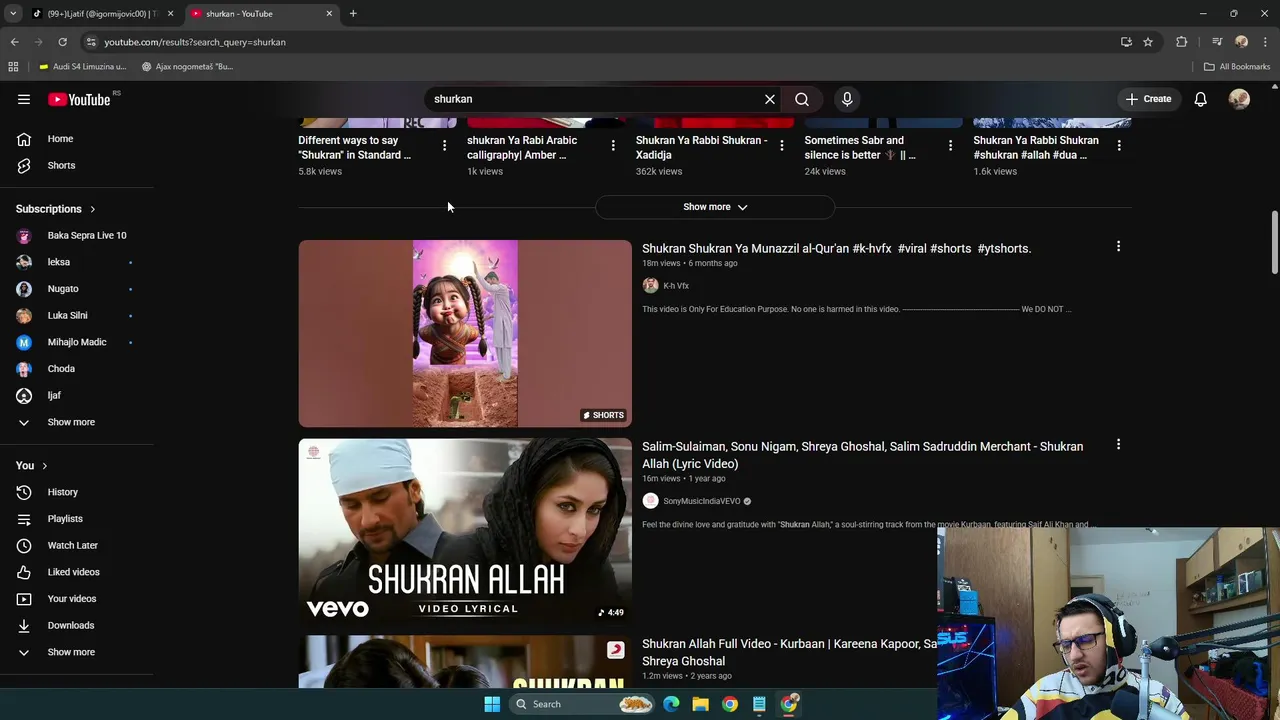The image size is (1280, 720).
Task: Open Audi S4 Limuzina bookmark
Action: pyautogui.click(x=83, y=67)
